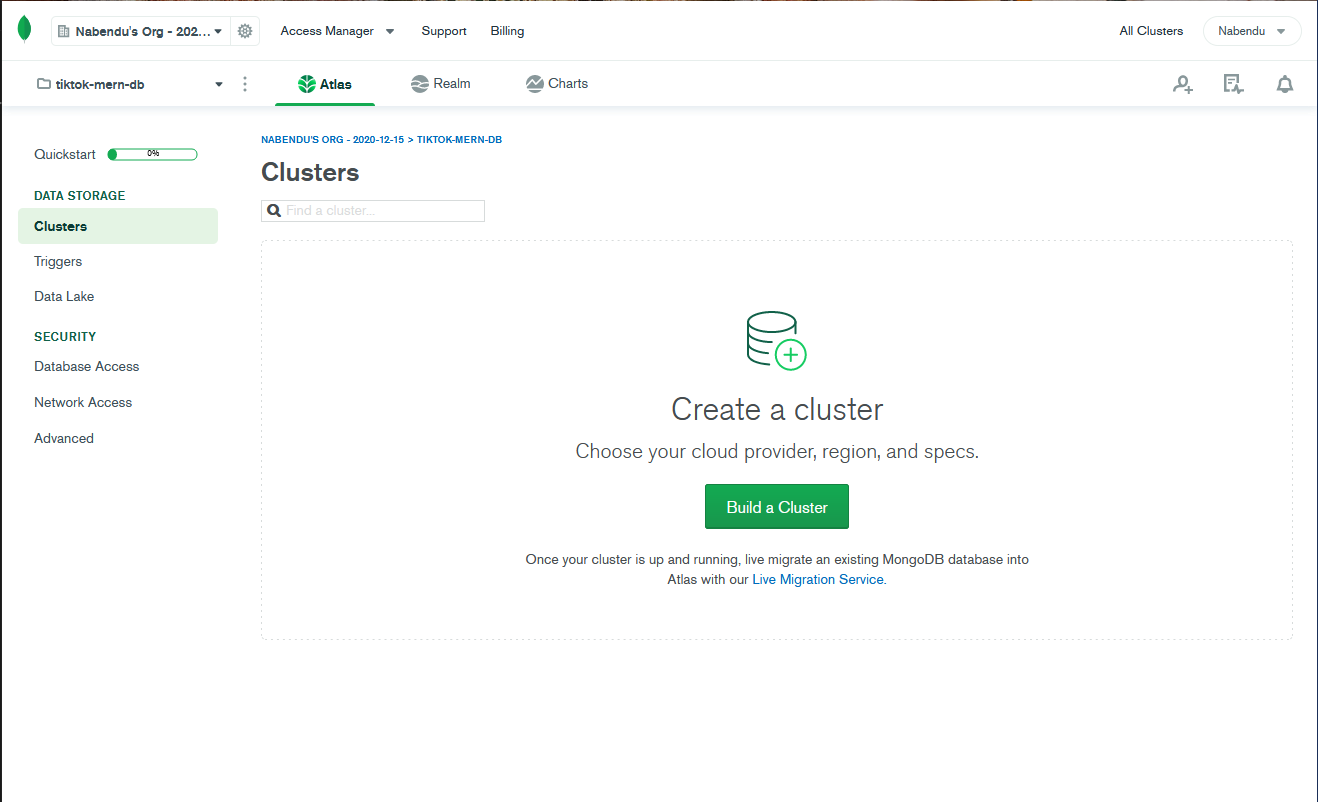Screen dimensions: 1318x802
Task: Open the alerts bell icon
Action: click(x=1285, y=84)
